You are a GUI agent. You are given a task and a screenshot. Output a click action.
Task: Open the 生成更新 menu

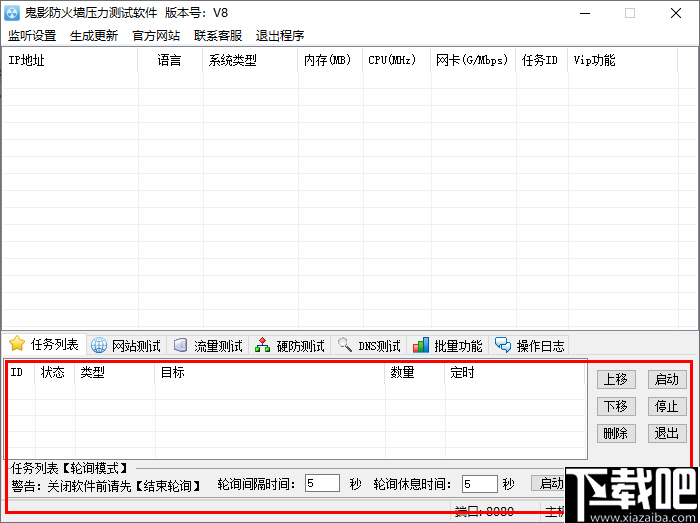94,36
